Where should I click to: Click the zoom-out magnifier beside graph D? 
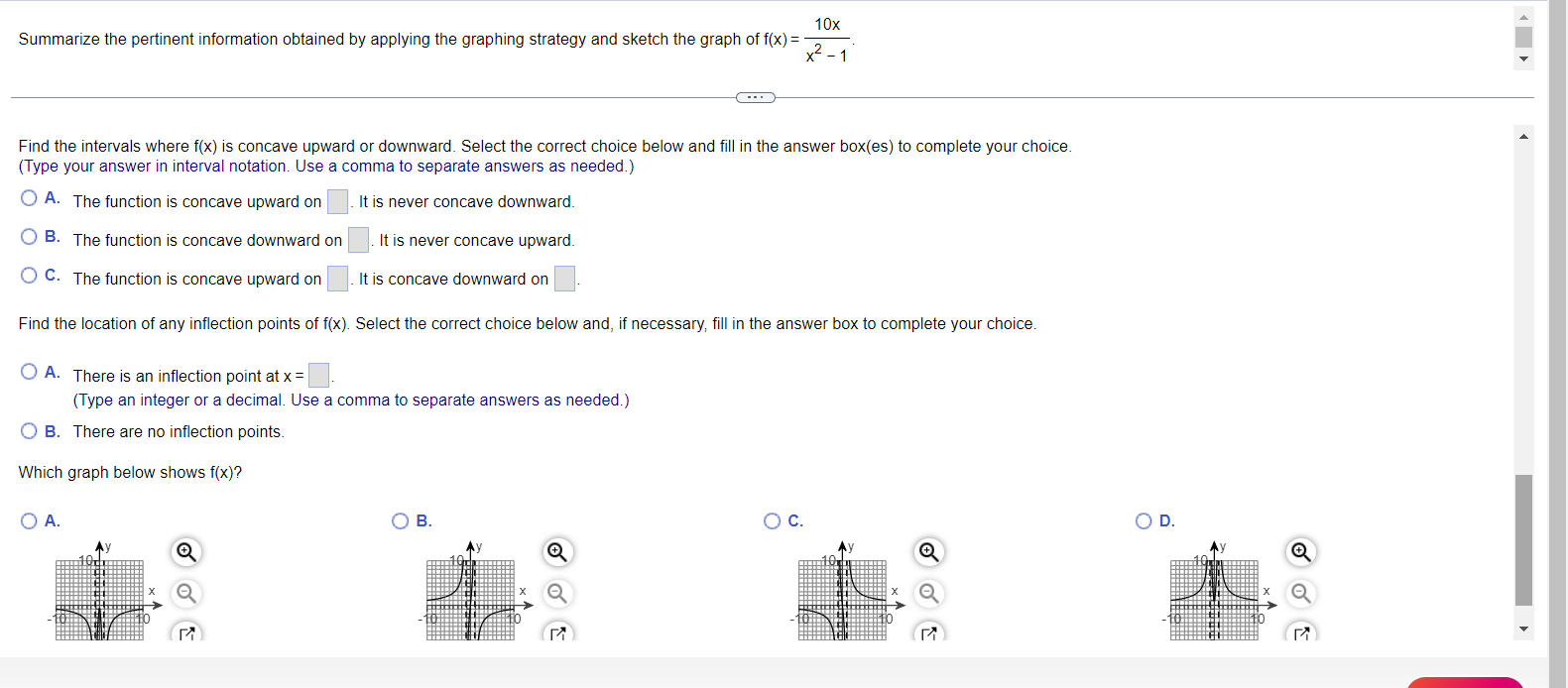pyautogui.click(x=1301, y=593)
